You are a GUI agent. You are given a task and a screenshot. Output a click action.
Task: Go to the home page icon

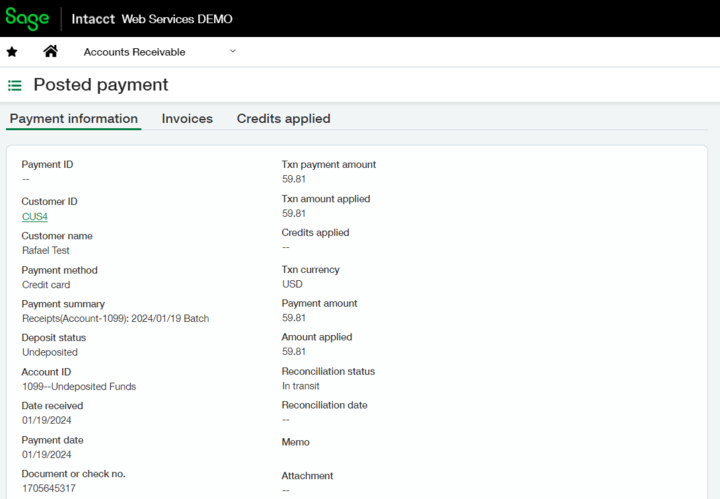(50, 52)
